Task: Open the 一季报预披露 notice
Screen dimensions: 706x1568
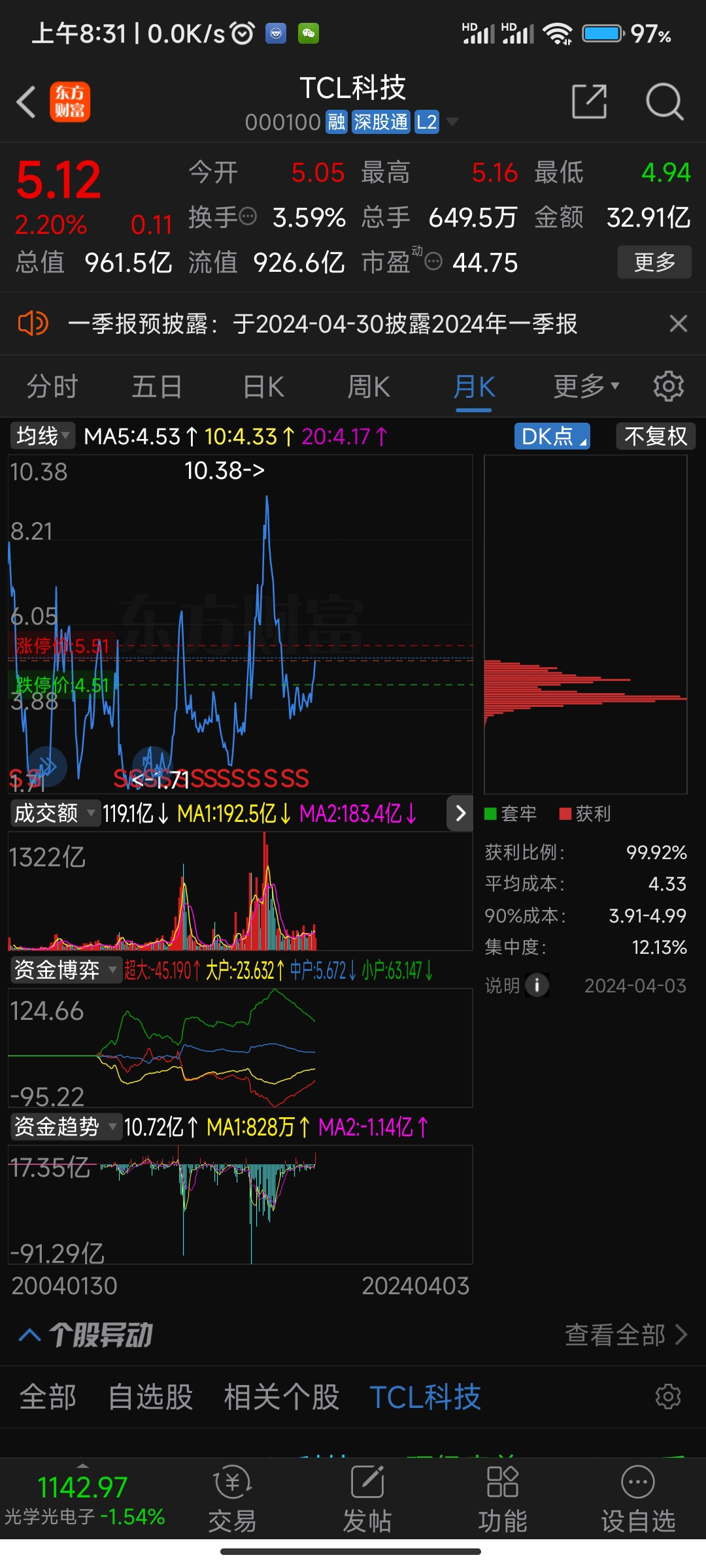Action: [323, 323]
